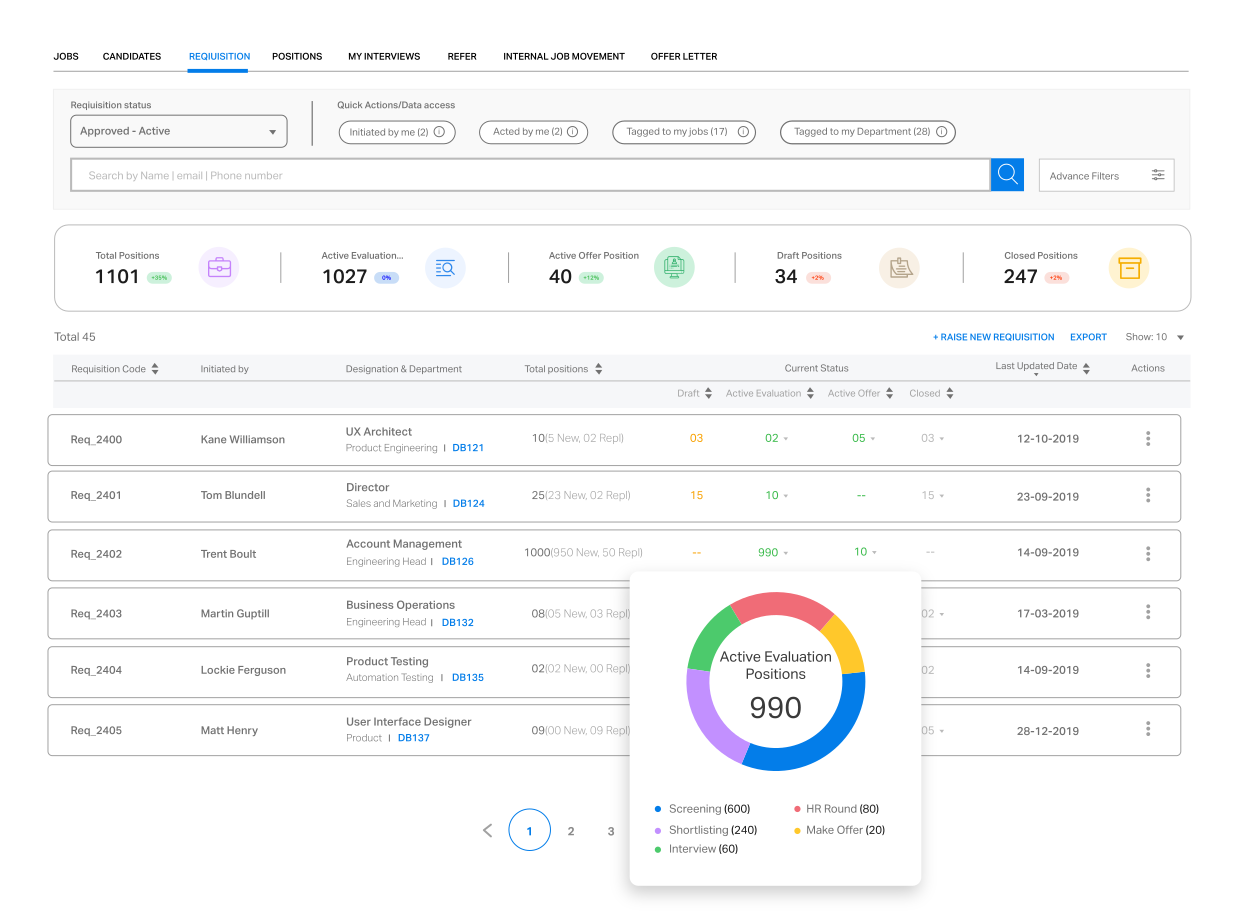Open the DB126 dashboard link for Trent Boult
1249x916 pixels.
click(x=458, y=561)
